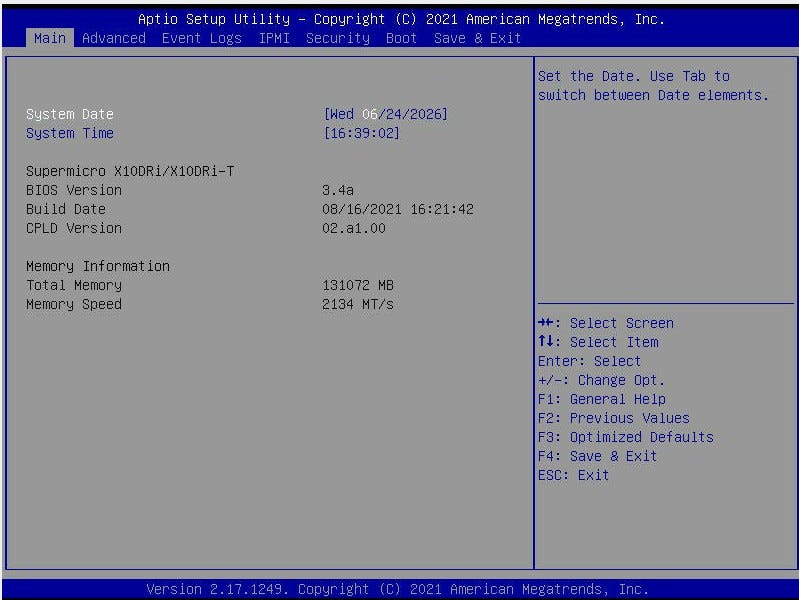The width and height of the screenshot is (799, 600).
Task: Open the Security tab
Action: pyautogui.click(x=338, y=38)
